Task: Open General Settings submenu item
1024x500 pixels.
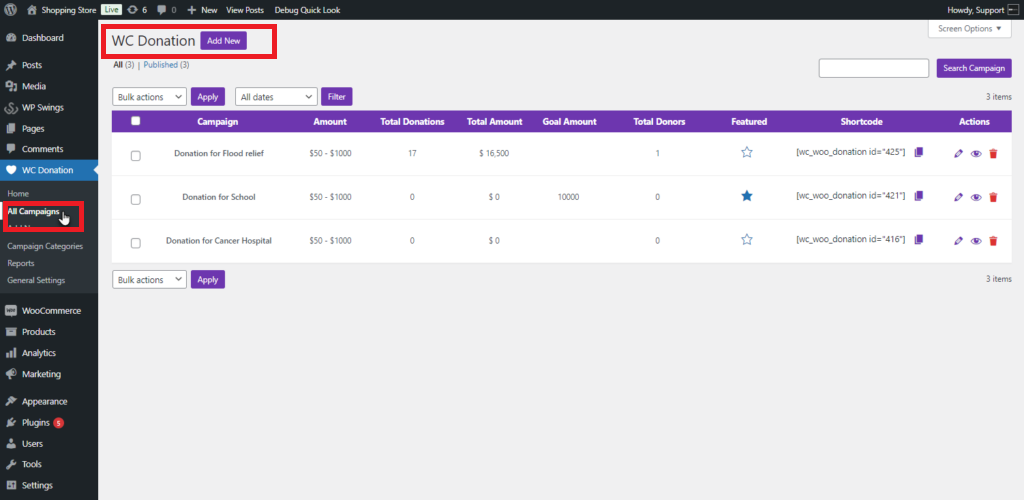Action: coord(37,280)
